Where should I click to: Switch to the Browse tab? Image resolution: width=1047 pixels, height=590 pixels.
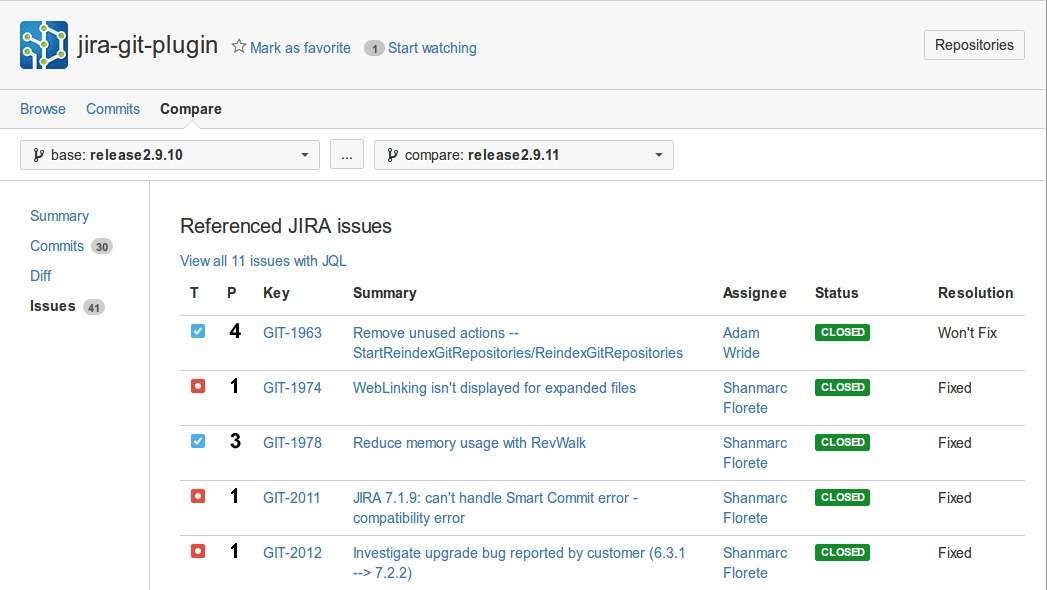(x=43, y=109)
